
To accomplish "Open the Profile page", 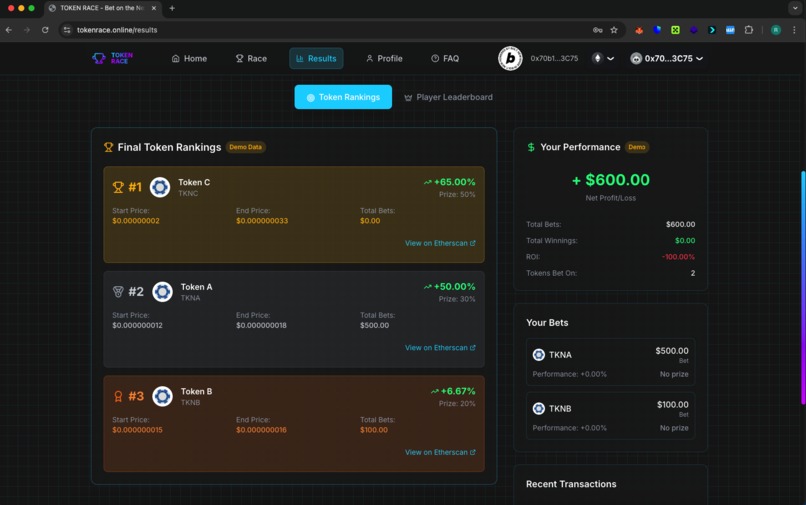I will 384,59.
